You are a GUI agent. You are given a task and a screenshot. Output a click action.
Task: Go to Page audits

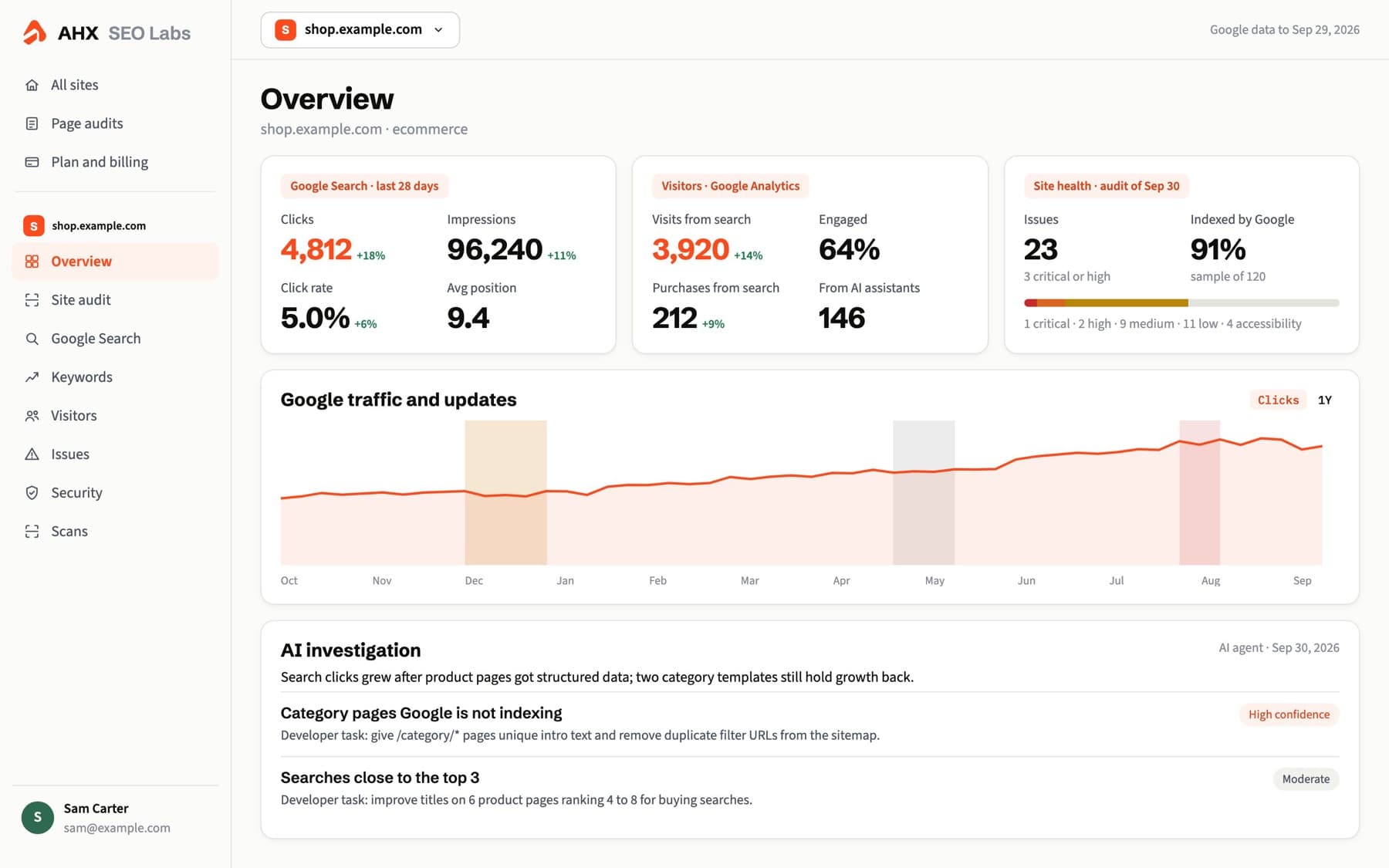click(116, 123)
